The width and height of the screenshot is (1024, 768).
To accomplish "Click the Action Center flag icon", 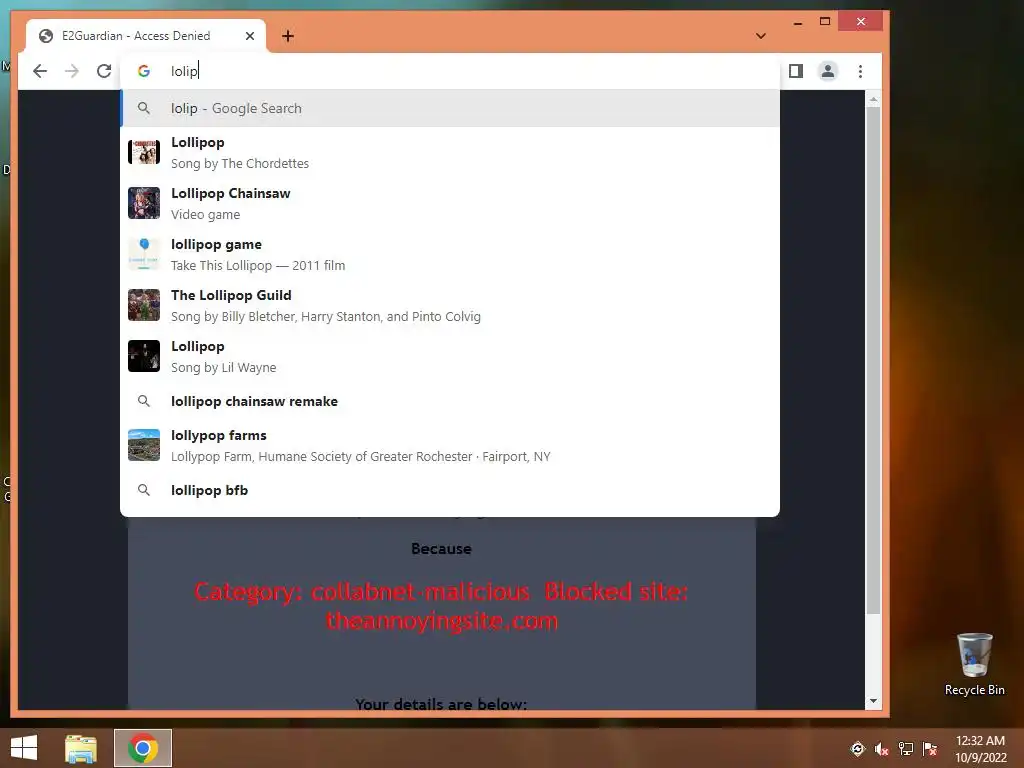I will coord(930,749).
